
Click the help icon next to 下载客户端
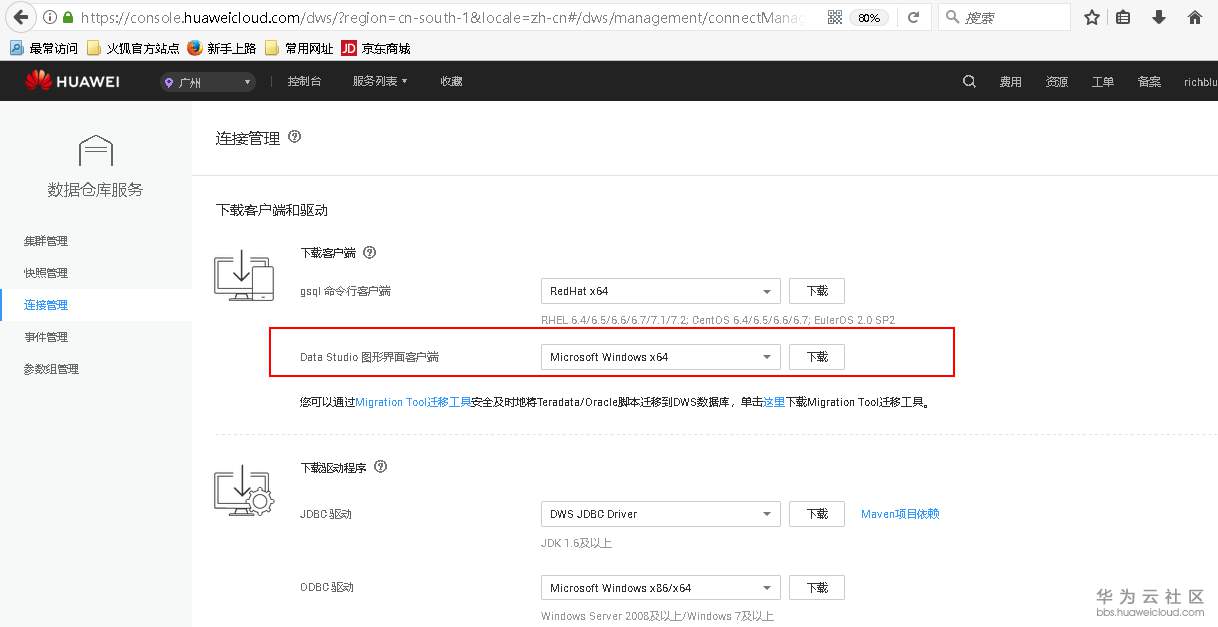click(369, 252)
